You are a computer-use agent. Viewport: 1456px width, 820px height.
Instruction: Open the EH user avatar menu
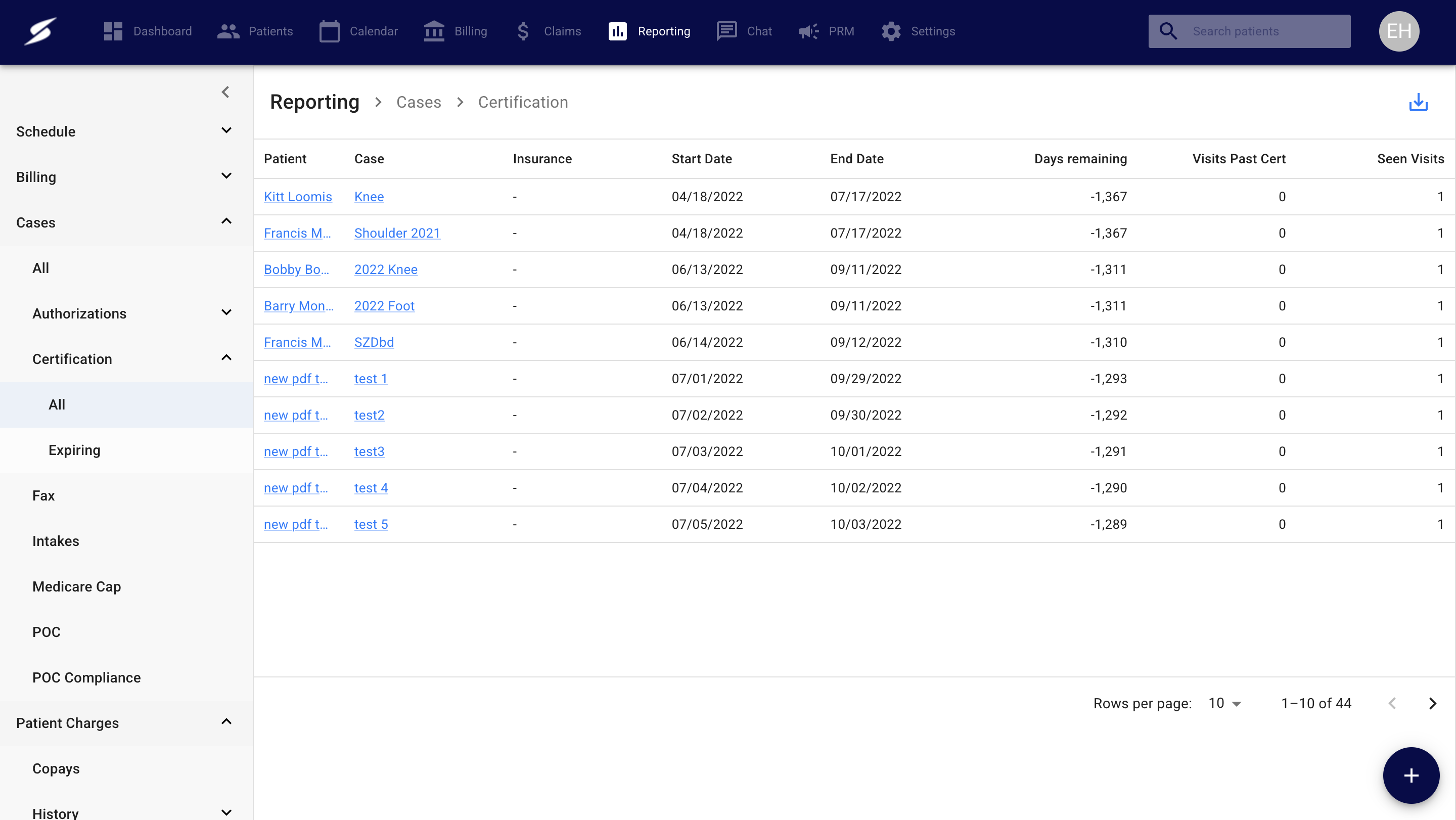click(1398, 31)
